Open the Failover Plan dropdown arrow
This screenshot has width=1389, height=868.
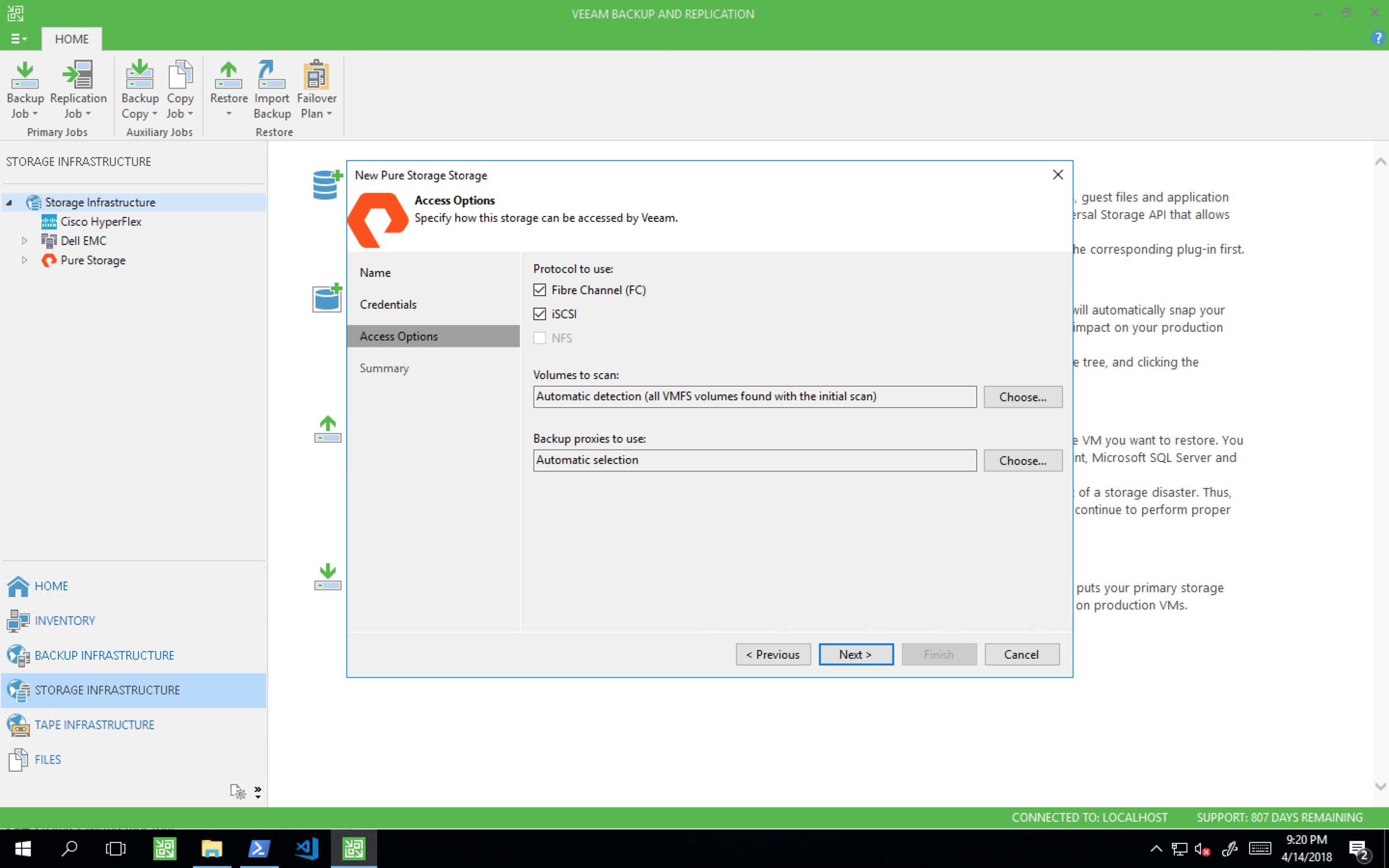pyautogui.click(x=329, y=114)
